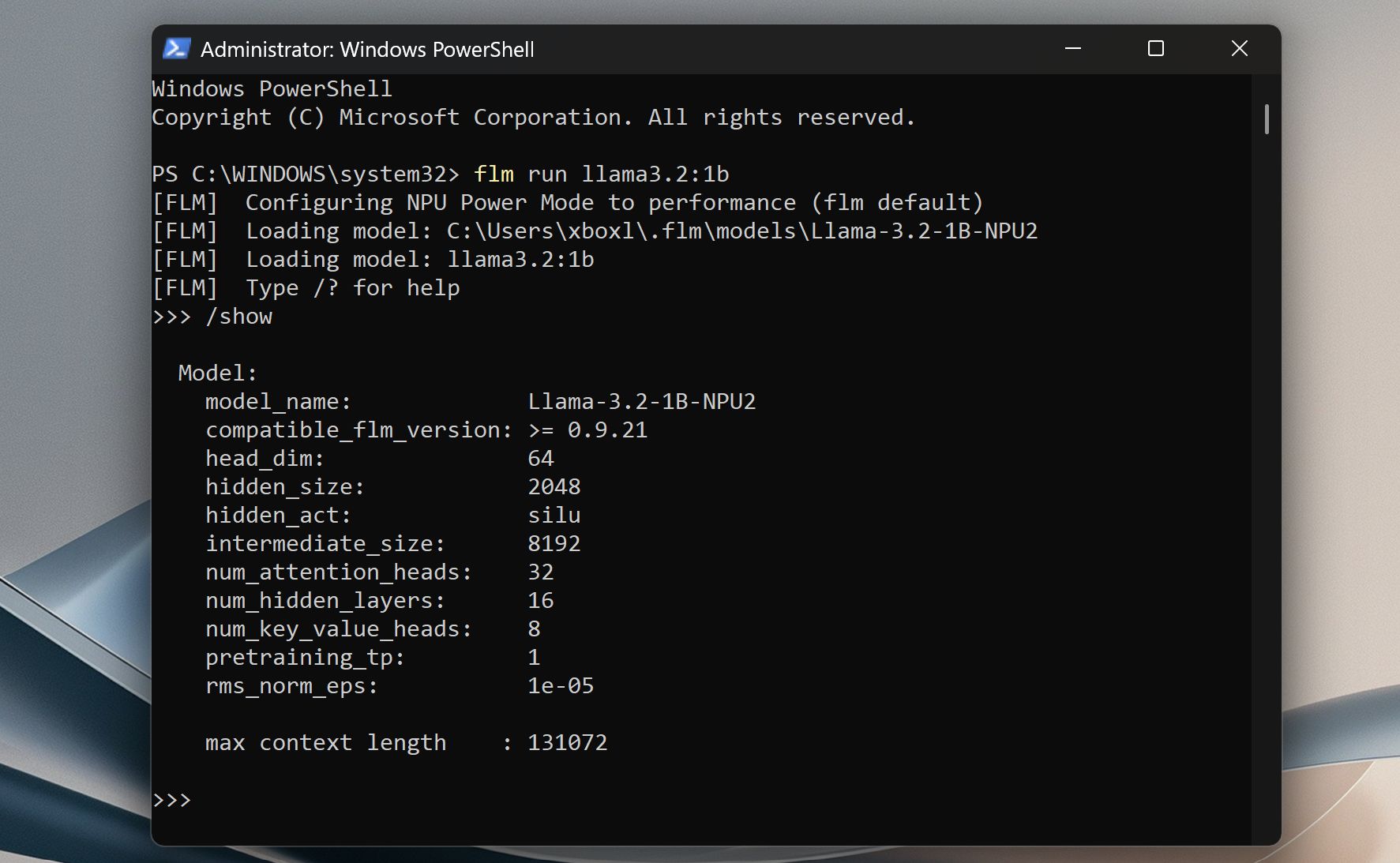Click hidden_act value silu
The width and height of the screenshot is (1400, 863).
click(554, 516)
